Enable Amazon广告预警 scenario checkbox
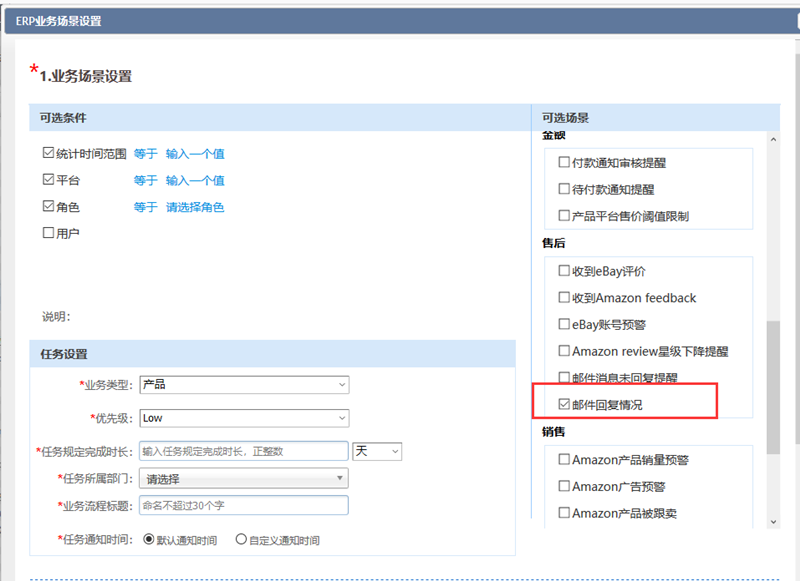 point(563,487)
